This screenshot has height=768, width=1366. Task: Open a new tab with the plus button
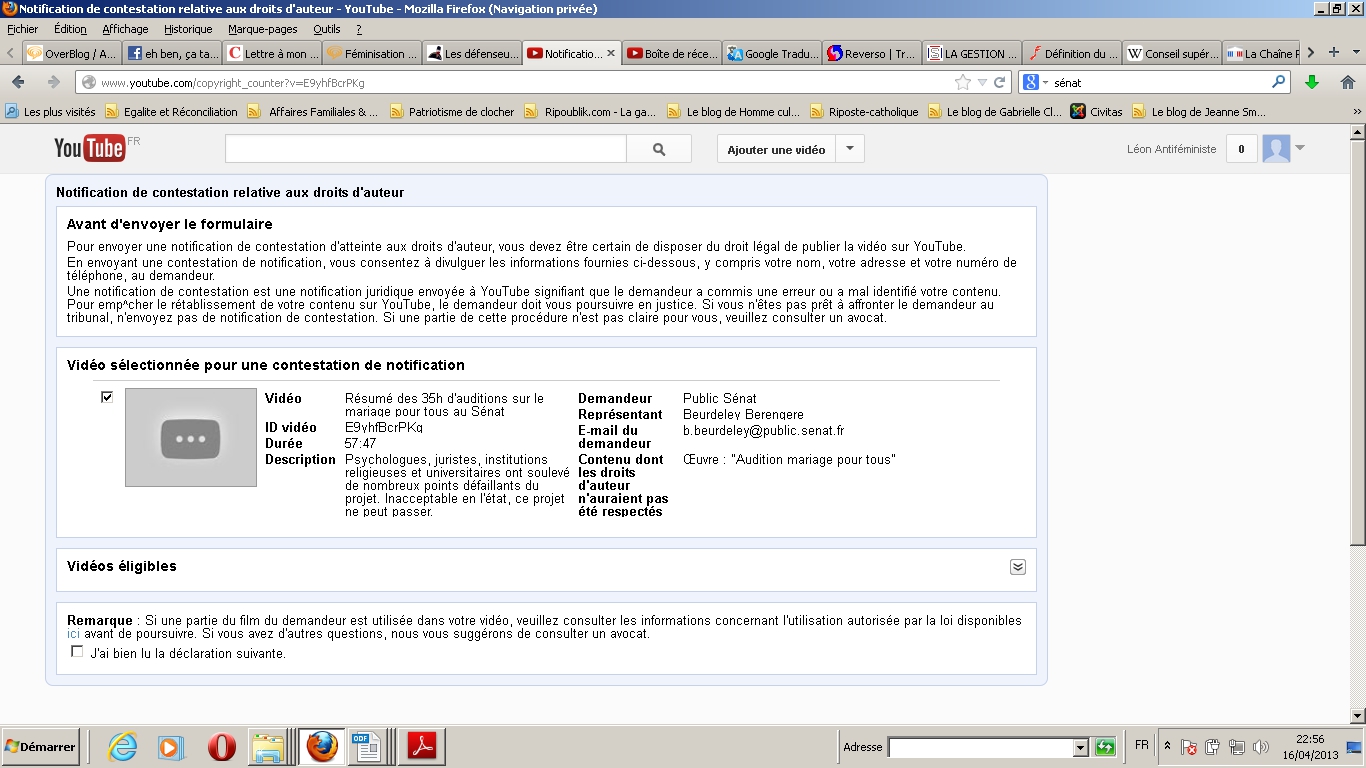(x=1333, y=52)
